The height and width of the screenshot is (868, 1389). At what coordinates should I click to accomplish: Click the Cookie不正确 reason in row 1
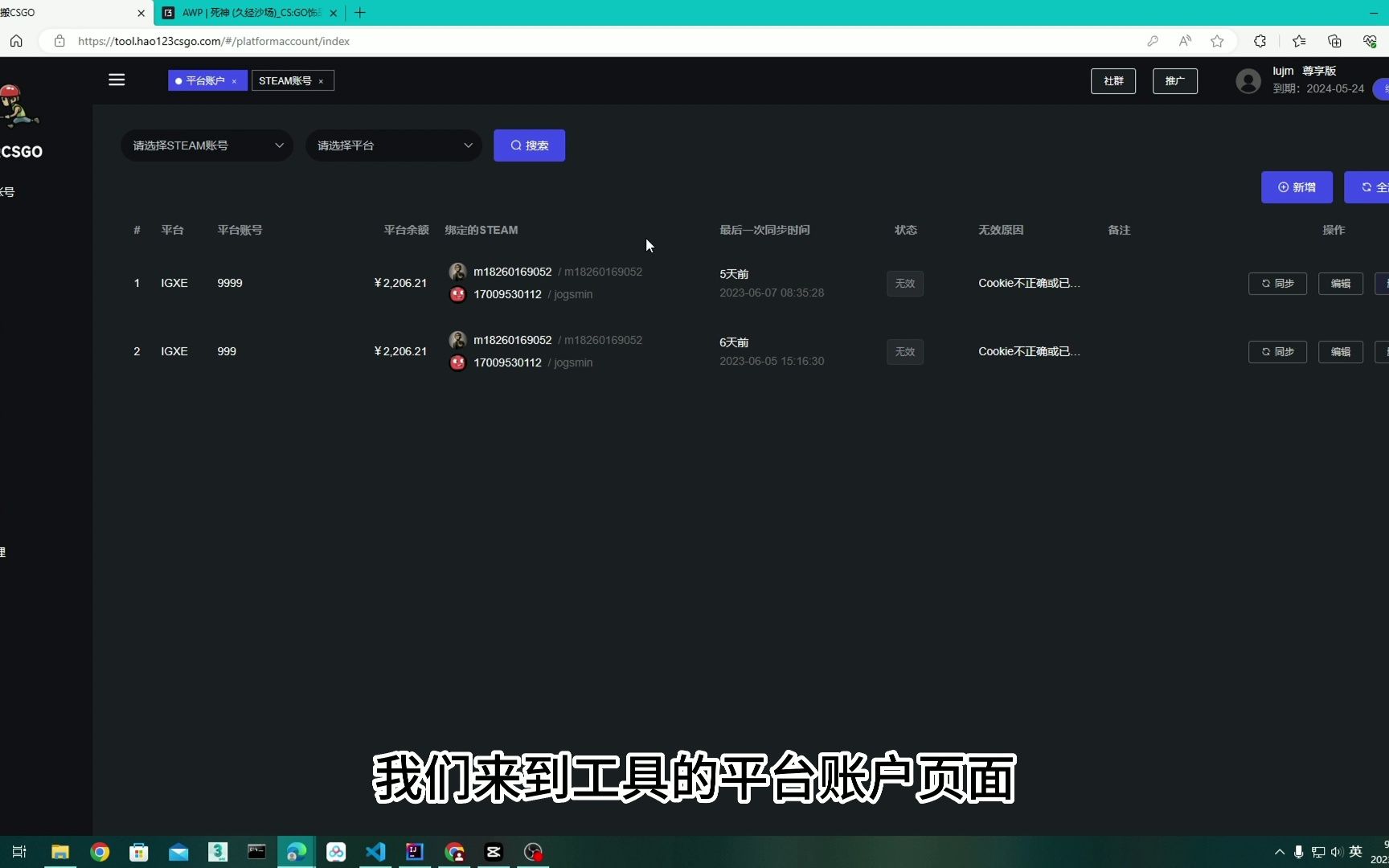pyautogui.click(x=1029, y=283)
